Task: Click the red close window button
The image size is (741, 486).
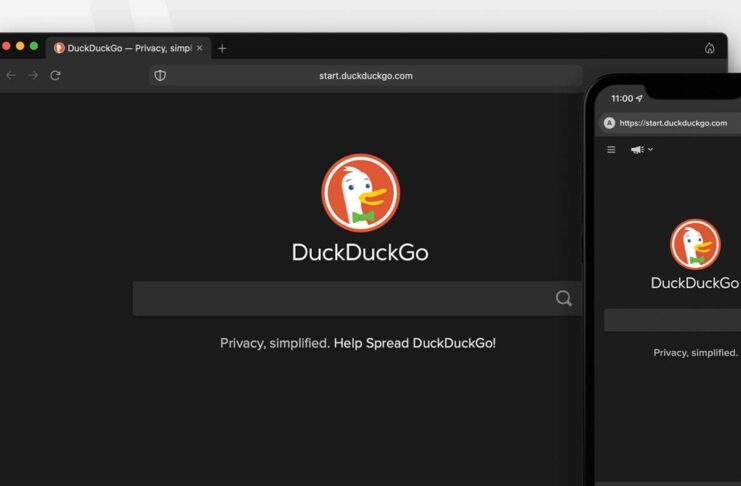Action: [x=6, y=46]
